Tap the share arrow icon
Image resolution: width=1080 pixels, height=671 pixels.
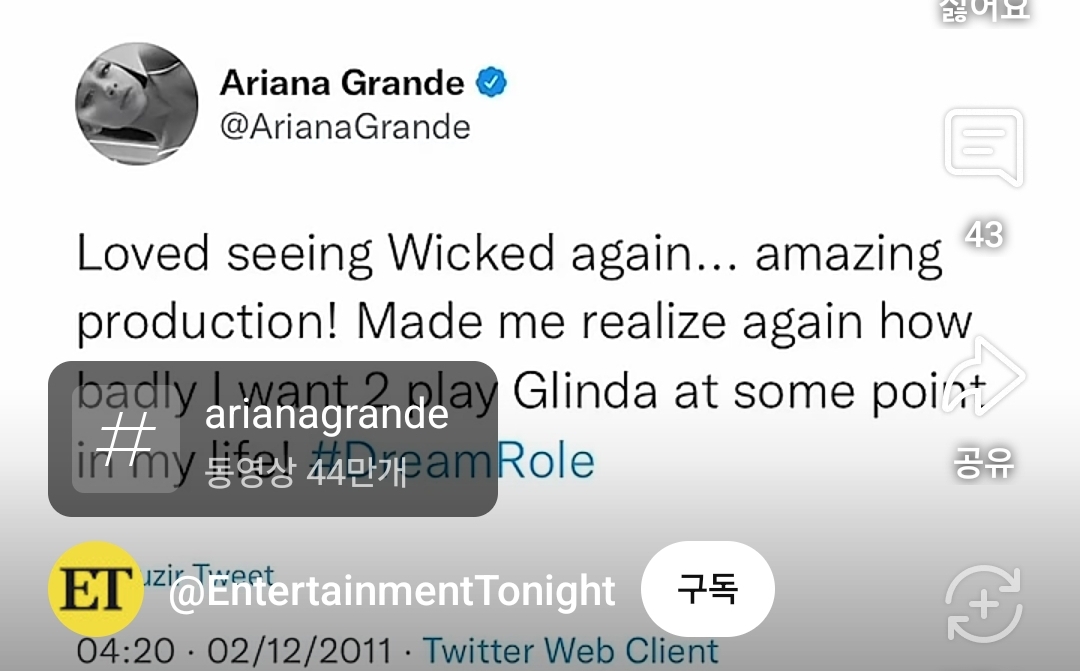[x=984, y=376]
